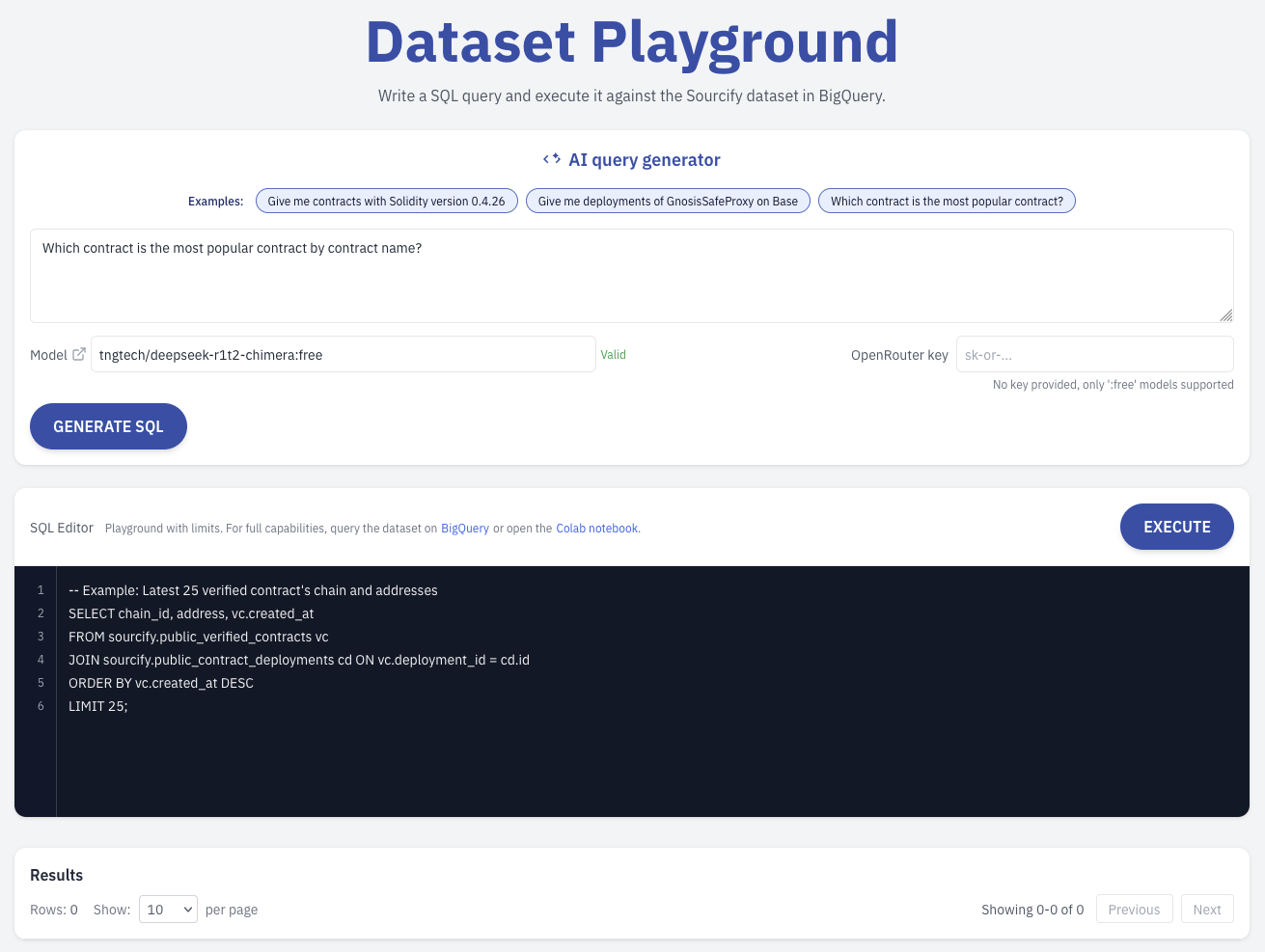
Task: Open the Model external link icon
Action: 79,354
